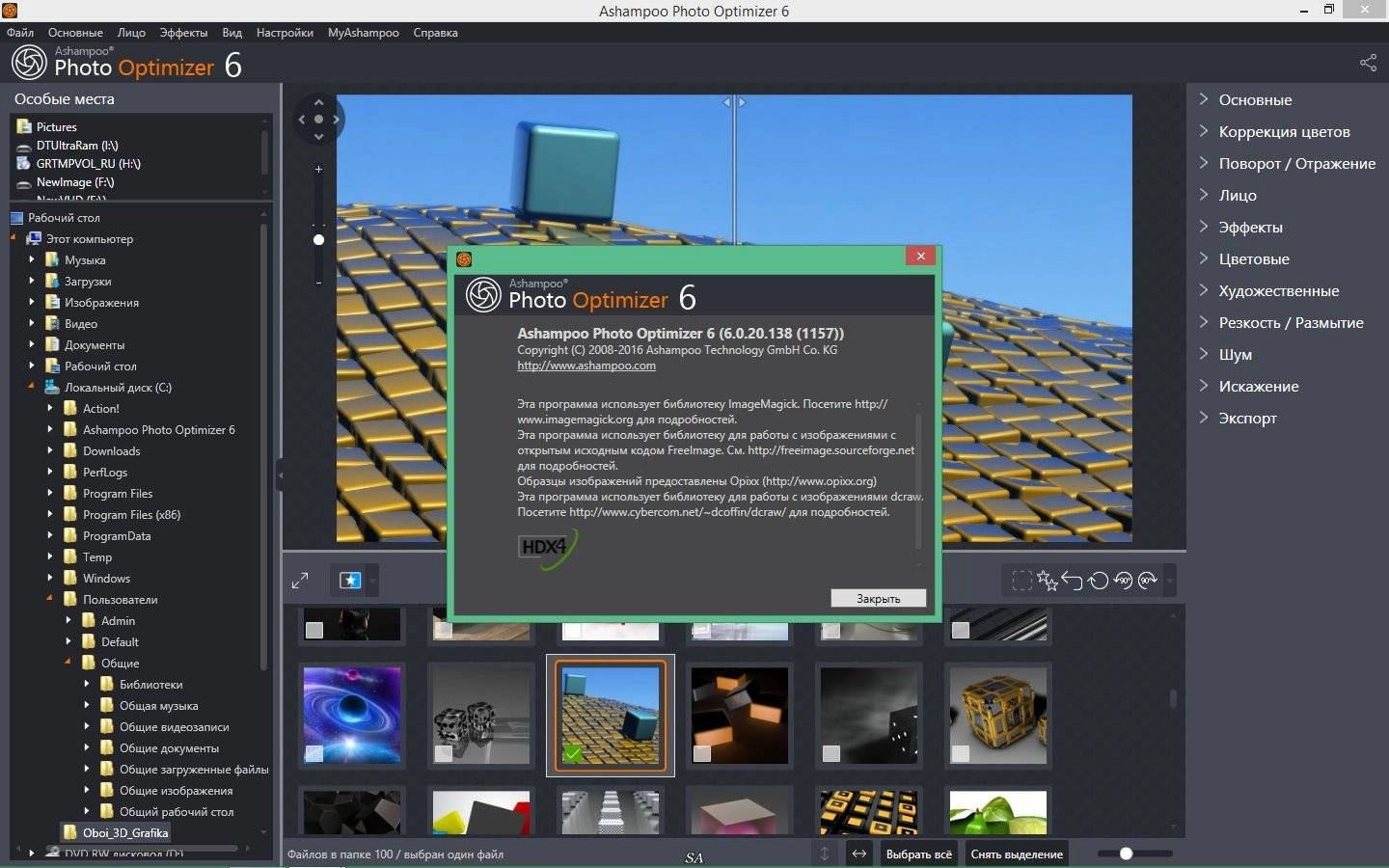1389x868 pixels.
Task: Select the Downloads folder in tree
Action: point(111,450)
